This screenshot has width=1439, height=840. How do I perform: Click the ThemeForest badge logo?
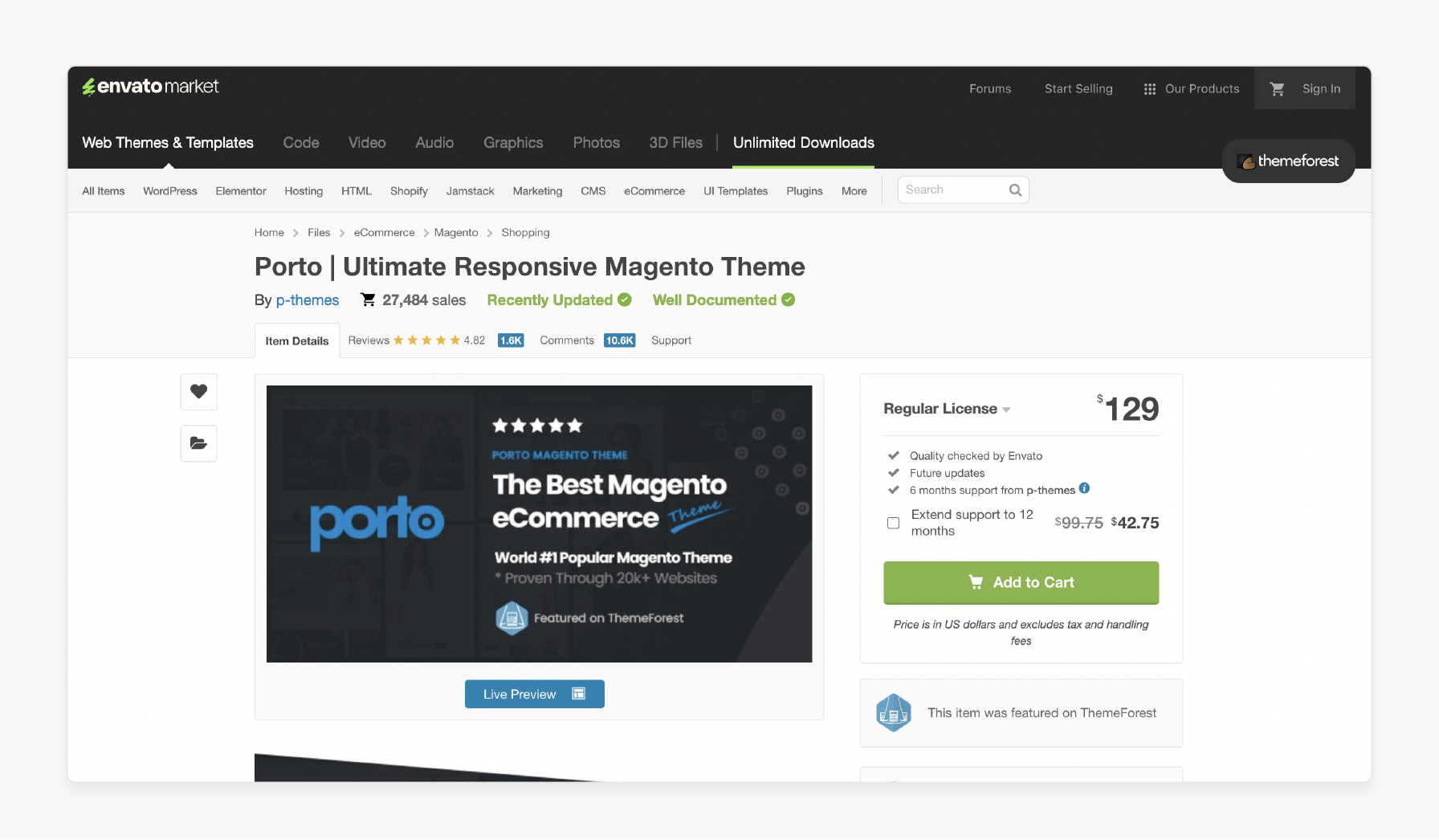pos(1289,161)
